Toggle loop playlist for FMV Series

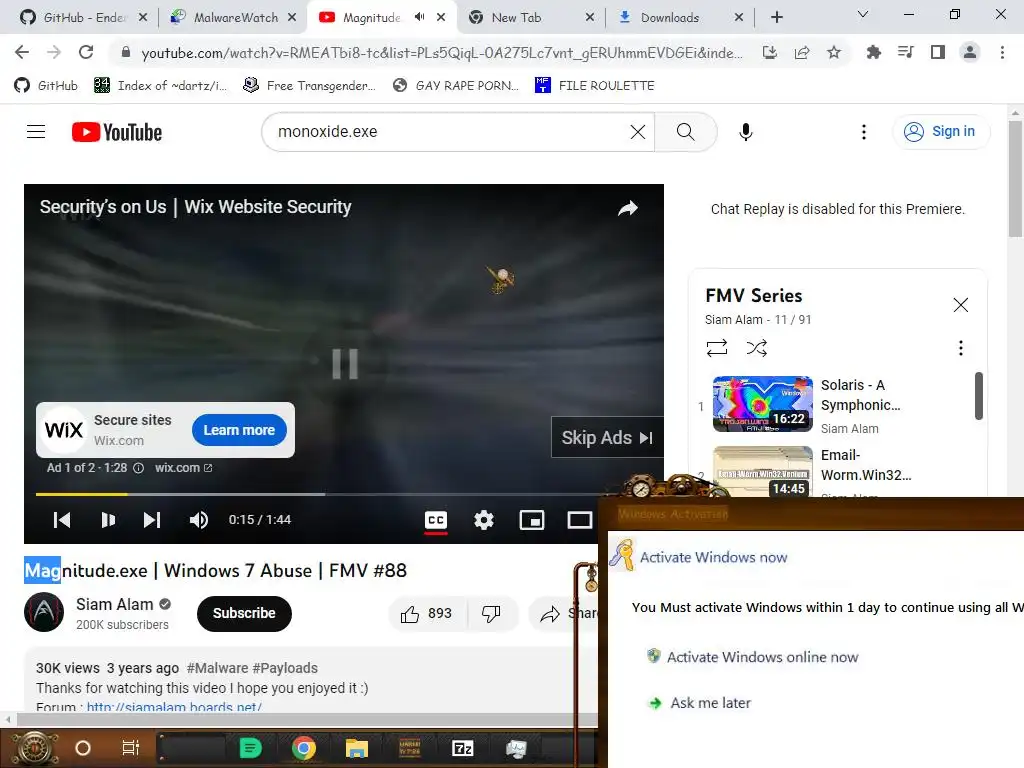[716, 347]
